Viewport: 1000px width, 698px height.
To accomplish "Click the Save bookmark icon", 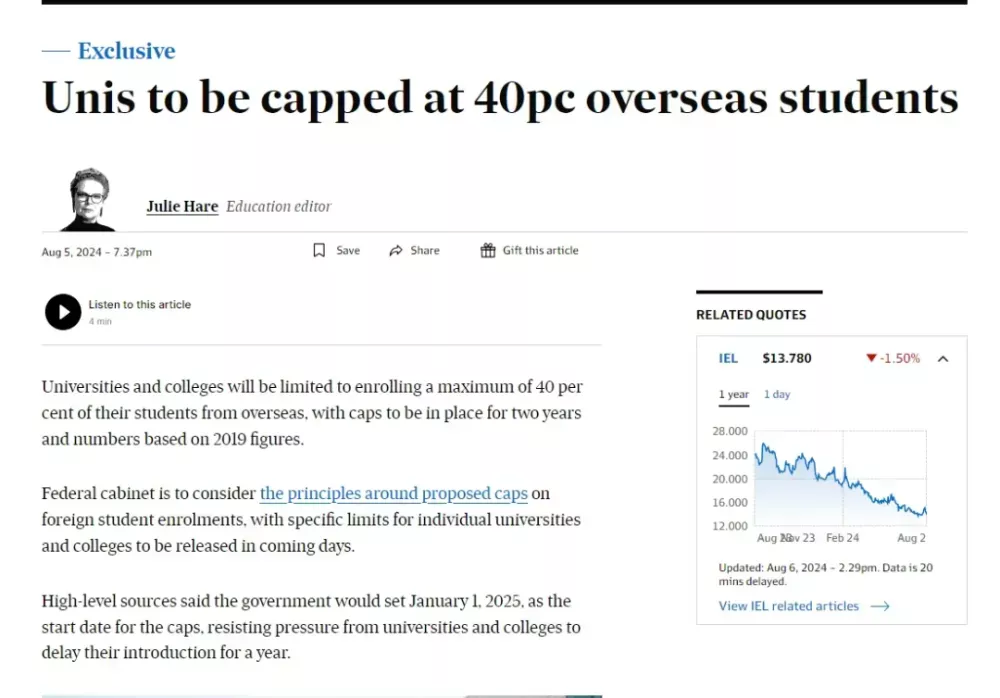I will click(x=319, y=251).
